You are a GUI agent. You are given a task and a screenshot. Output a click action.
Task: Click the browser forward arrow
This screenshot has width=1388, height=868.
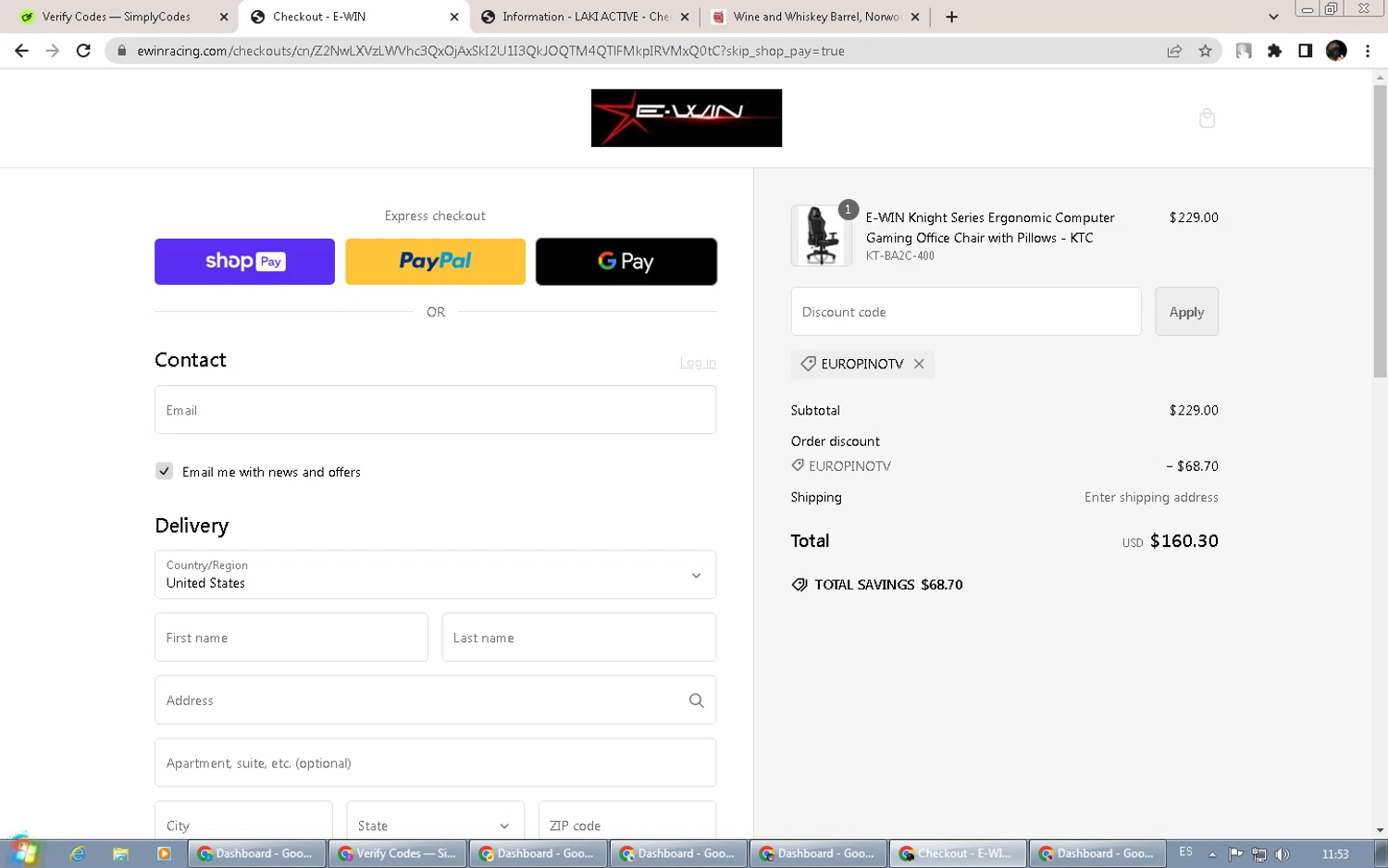pyautogui.click(x=53, y=51)
